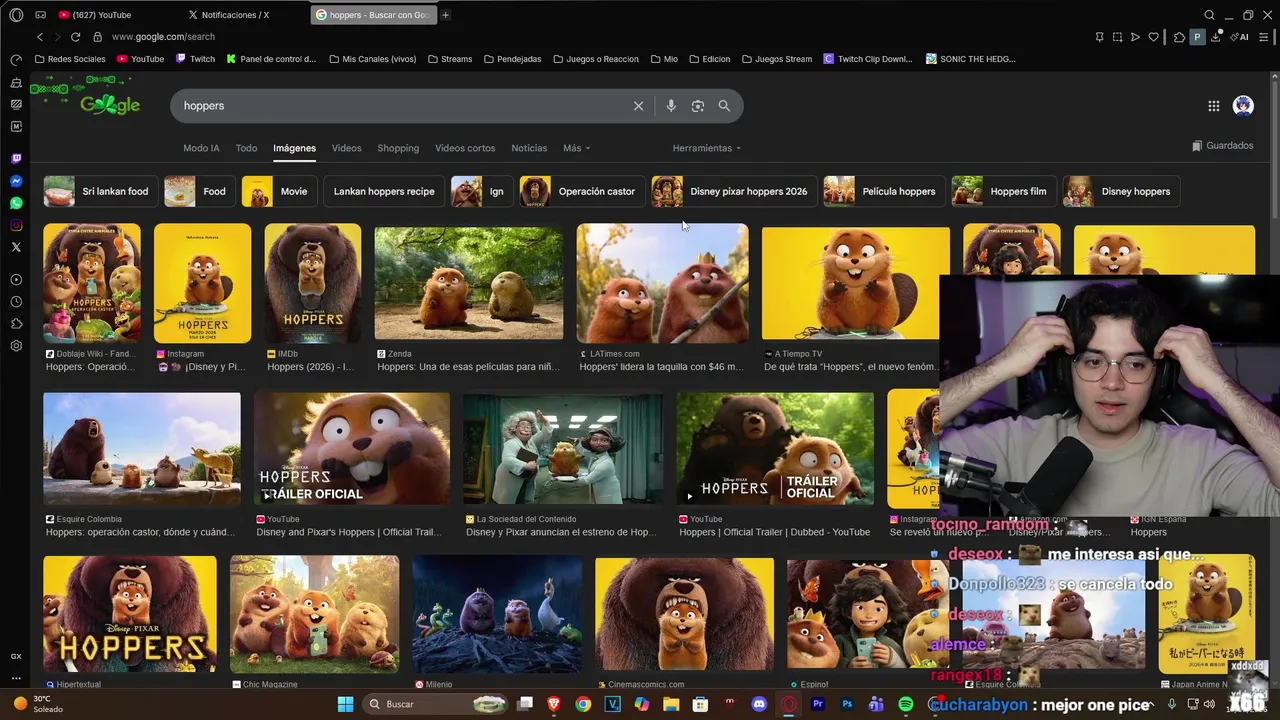
Task: Select the Disney hoppers chip
Action: [x=1120, y=191]
